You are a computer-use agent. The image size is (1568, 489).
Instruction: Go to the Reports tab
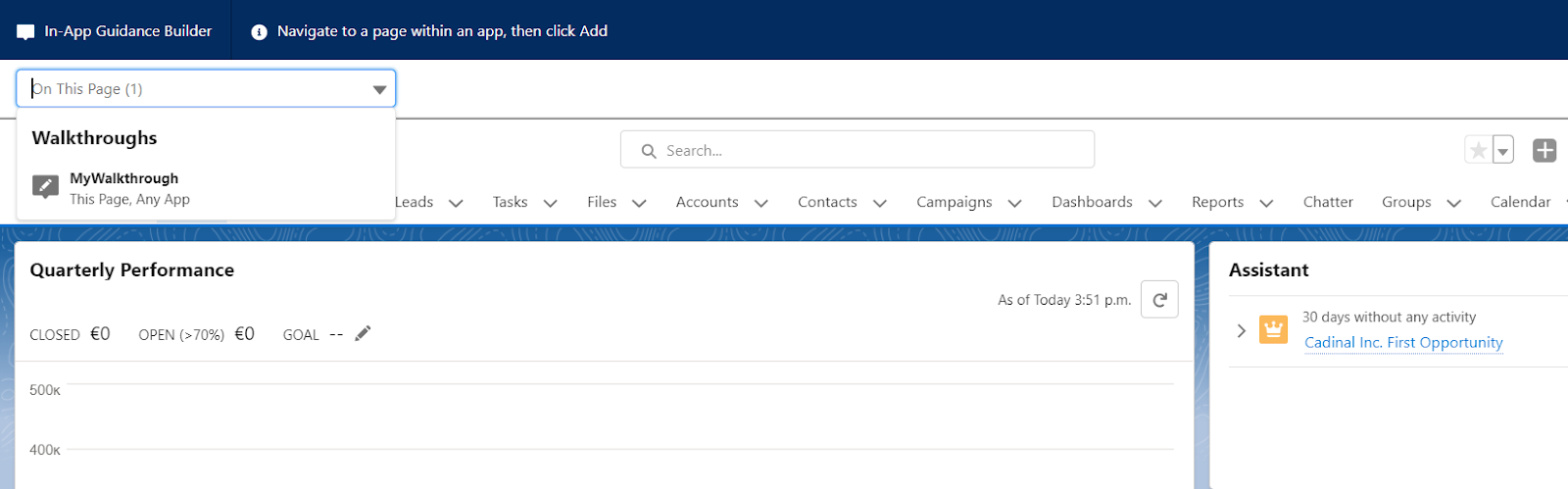pos(1217,202)
